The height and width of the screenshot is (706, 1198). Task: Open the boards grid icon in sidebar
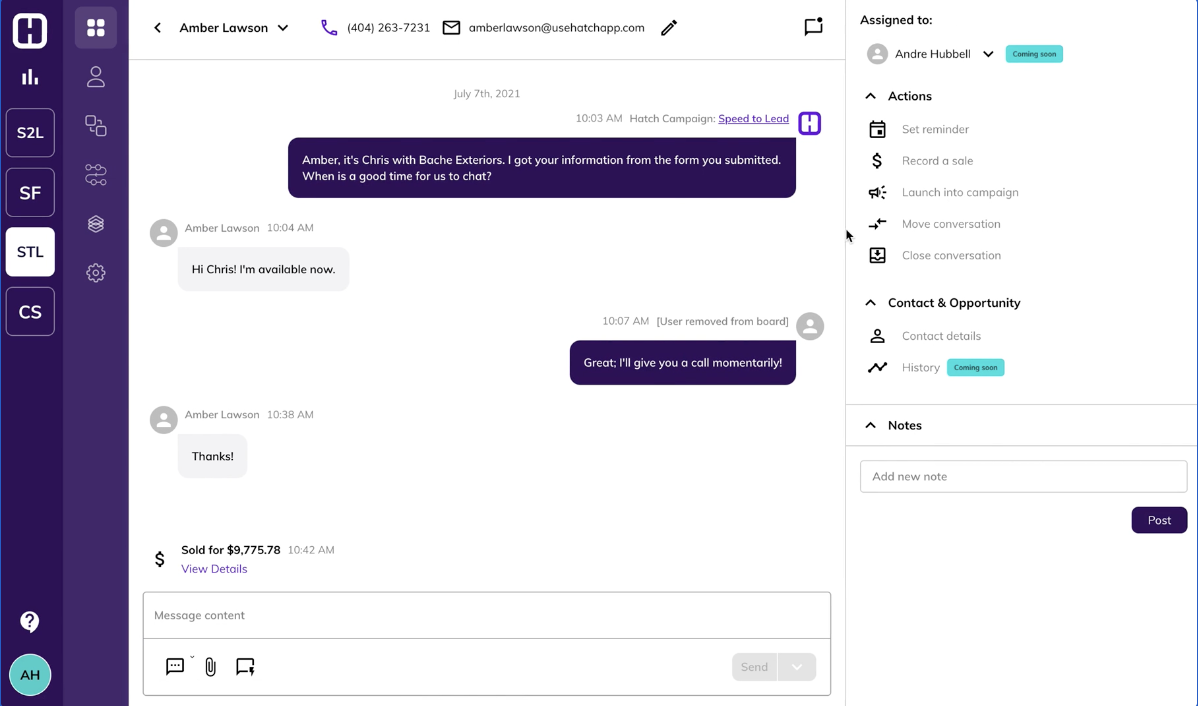[x=95, y=27]
